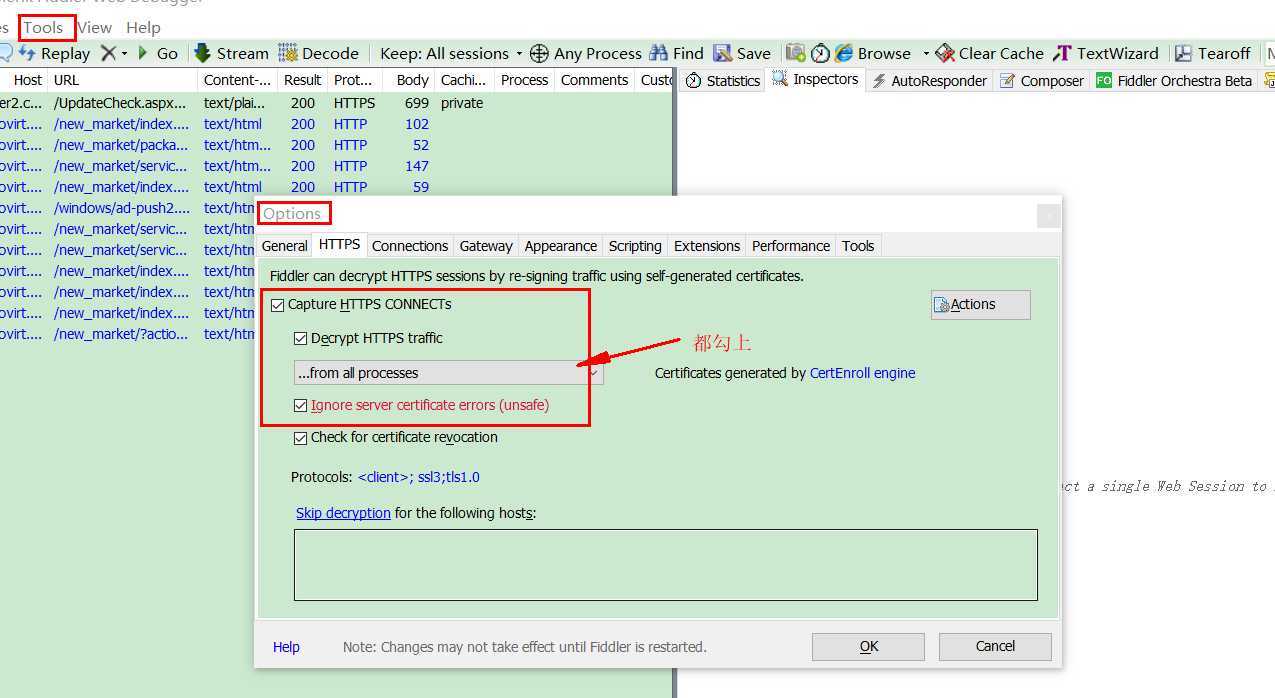Click the timer stopwatch toolbar icon
This screenshot has height=698, width=1275.
click(820, 53)
